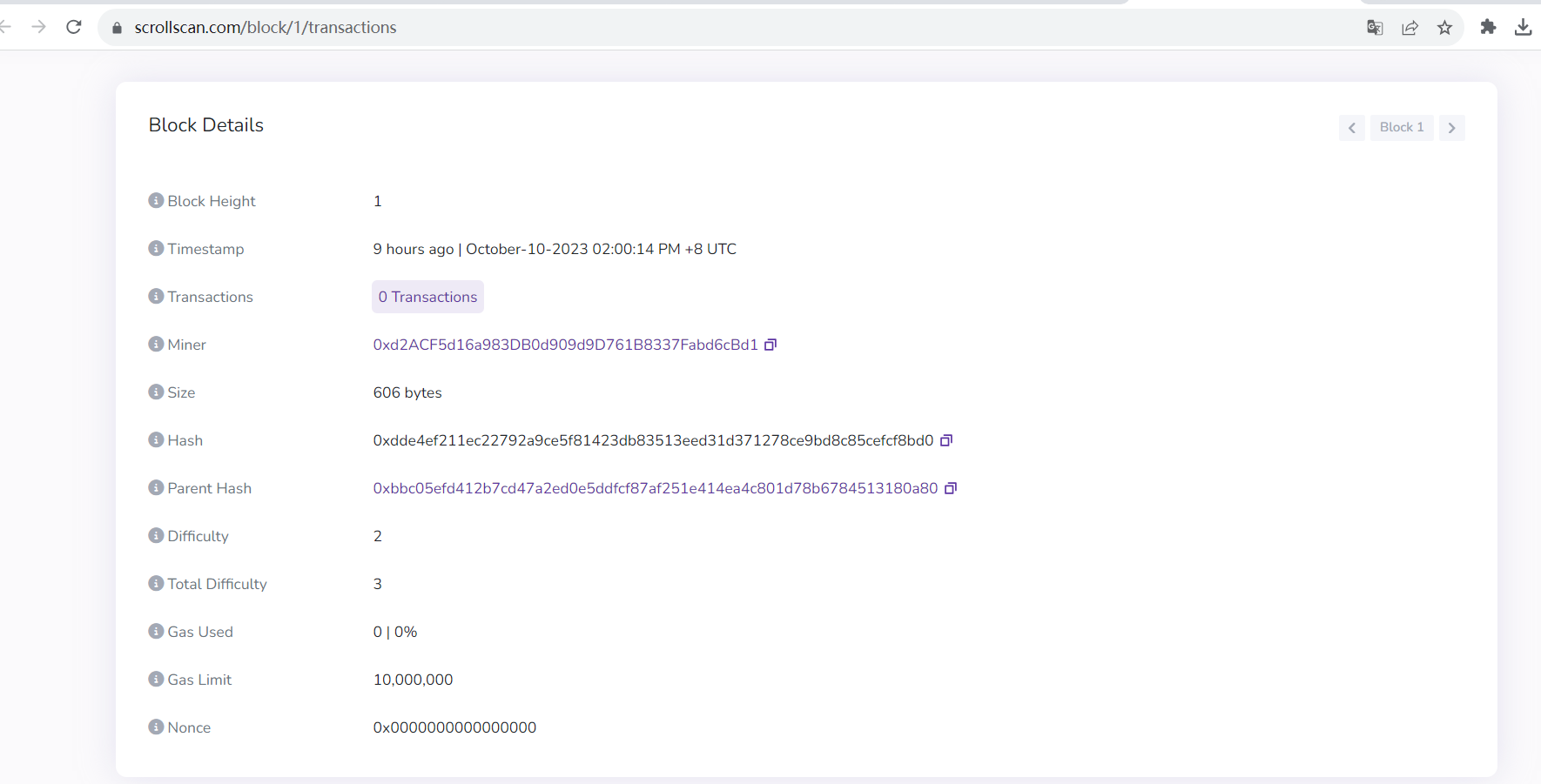
Task: Click the gas limit value 10,000,000
Action: coord(413,680)
